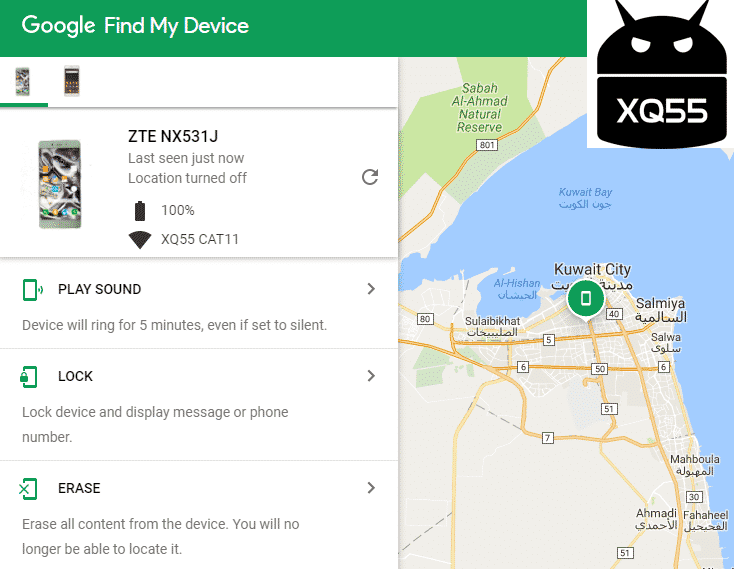Click the green device marker on the map

point(585,299)
